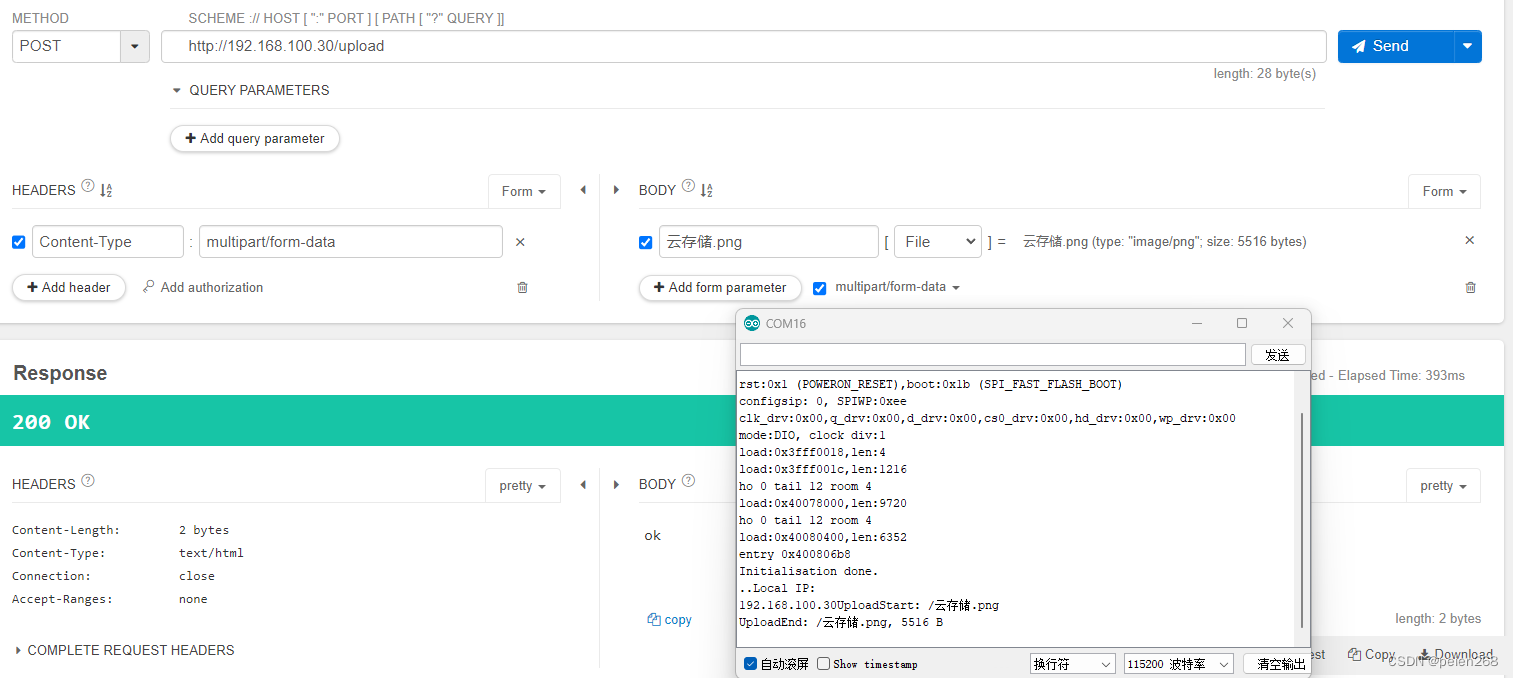This screenshot has height=678, width=1513.
Task: Open the multipart/form-data encoding dropdown
Action: tap(897, 287)
